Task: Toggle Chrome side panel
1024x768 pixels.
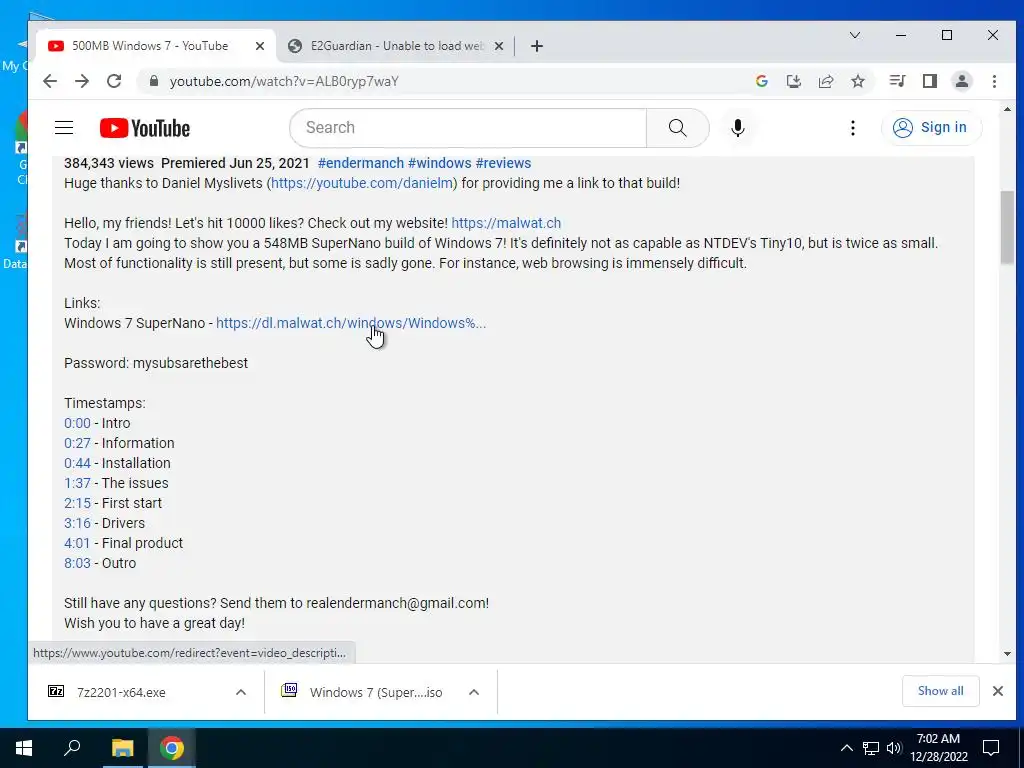Action: click(929, 81)
